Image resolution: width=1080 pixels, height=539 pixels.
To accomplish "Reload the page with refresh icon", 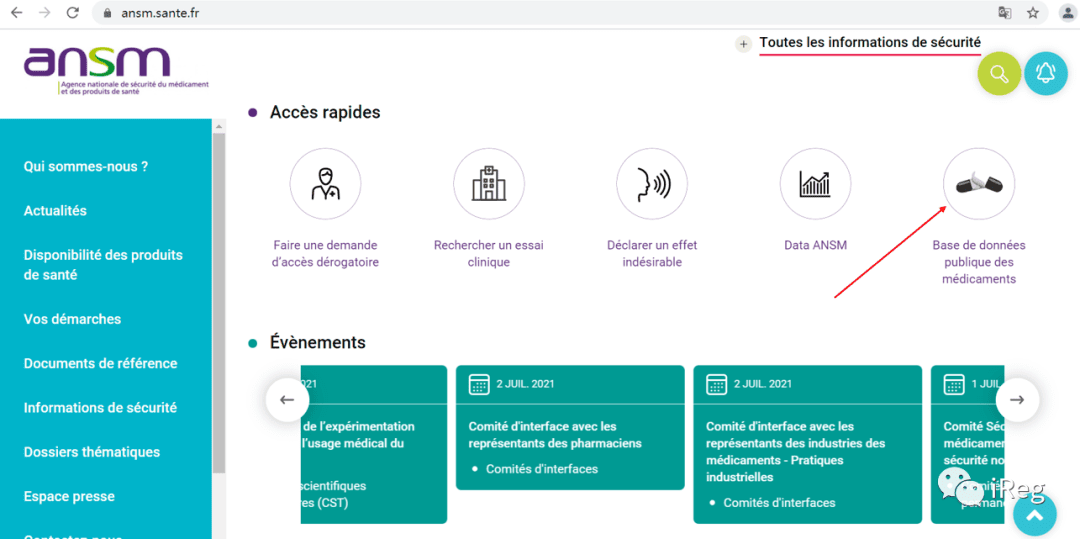I will point(72,12).
